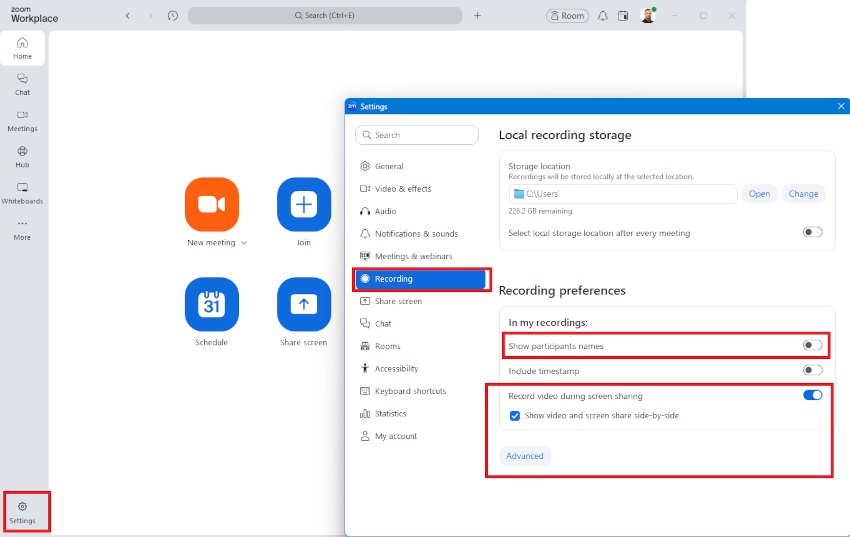Click the Settings search field
850x537 pixels.
(417, 135)
